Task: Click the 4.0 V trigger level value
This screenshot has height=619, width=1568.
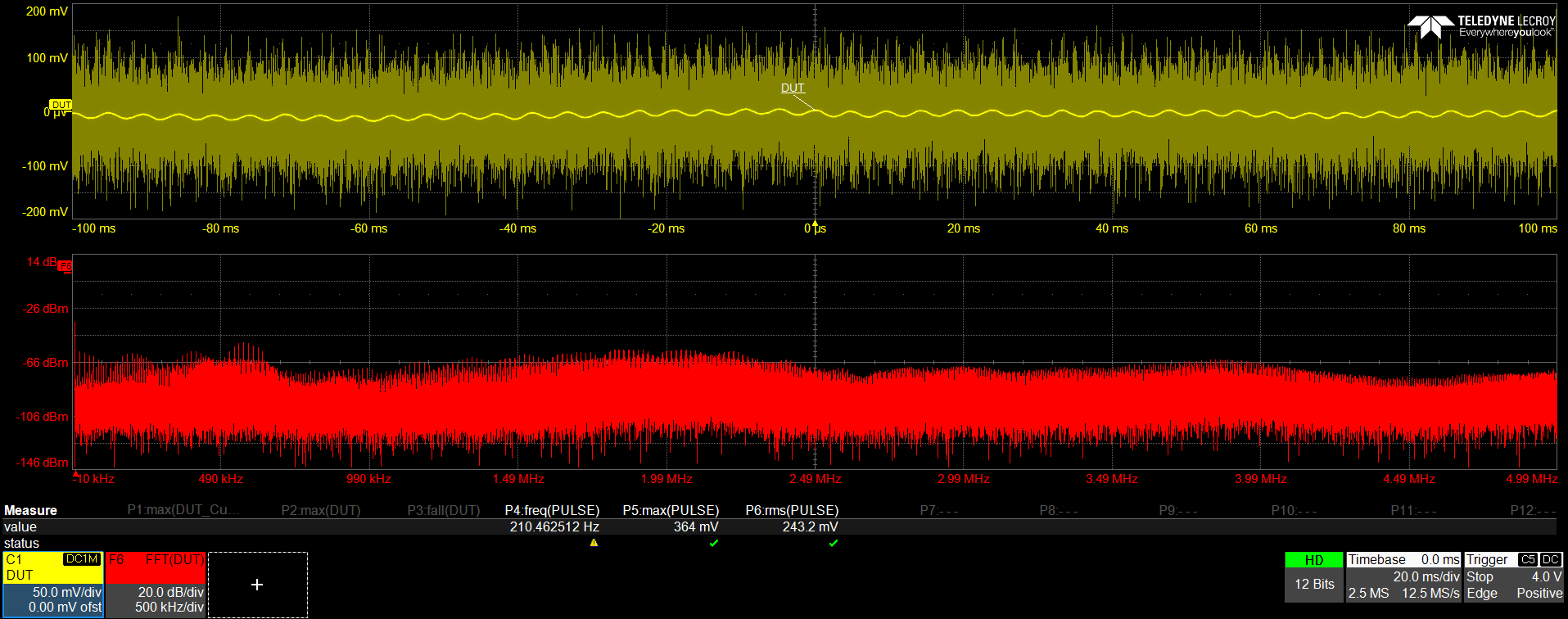Action: 1547,576
